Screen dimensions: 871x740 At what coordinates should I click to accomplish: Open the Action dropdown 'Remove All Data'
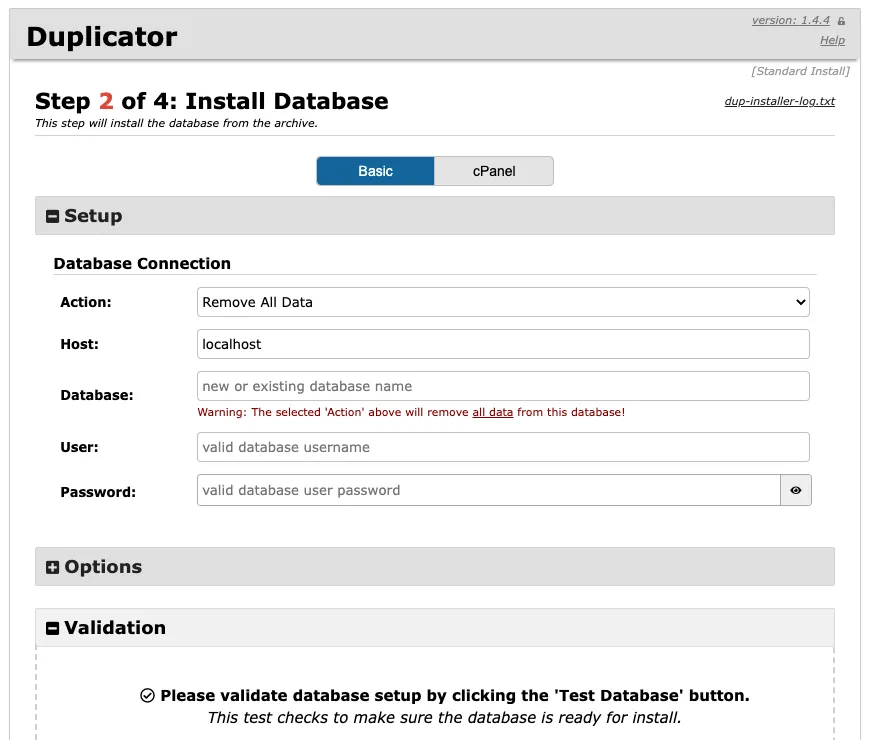(503, 302)
